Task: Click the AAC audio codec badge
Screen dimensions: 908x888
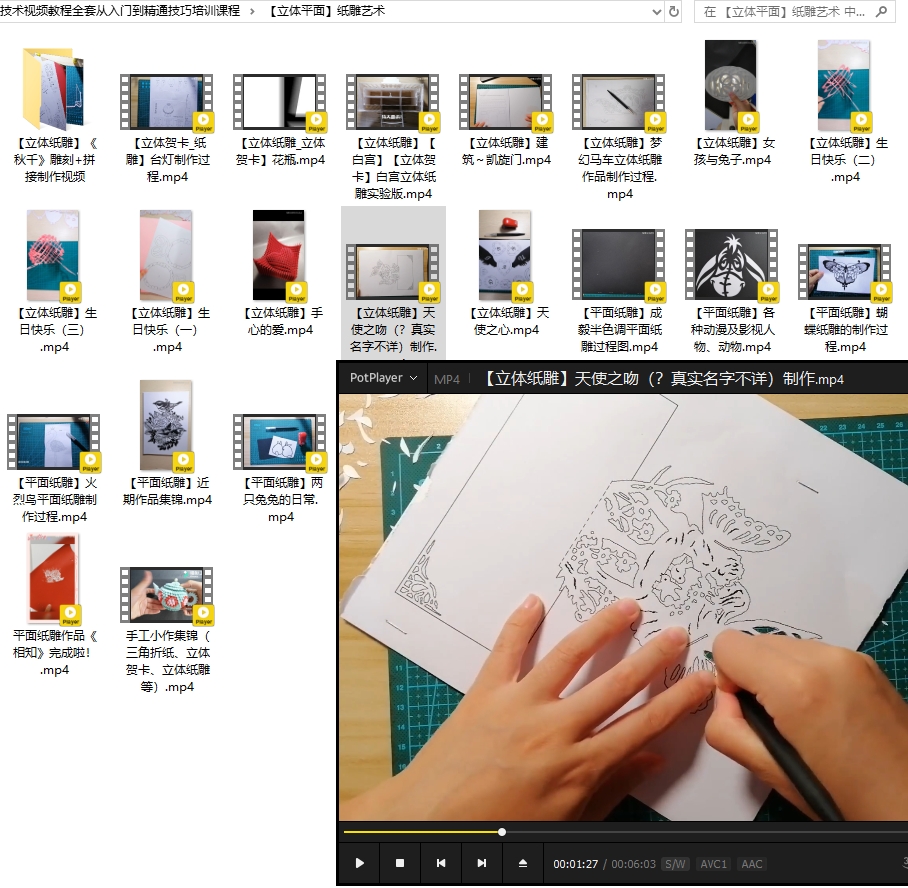Action: [752, 864]
